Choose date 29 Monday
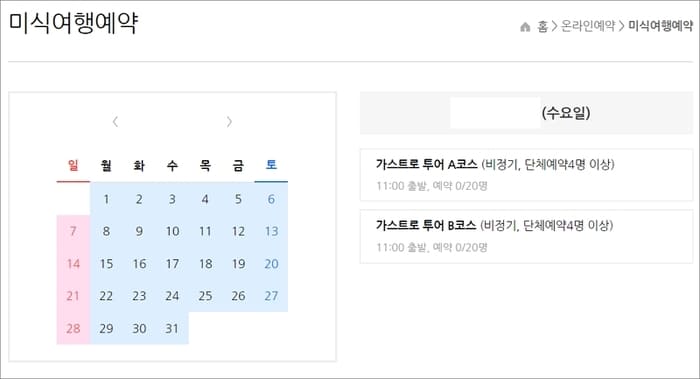This screenshot has height=379, width=700. (x=106, y=329)
